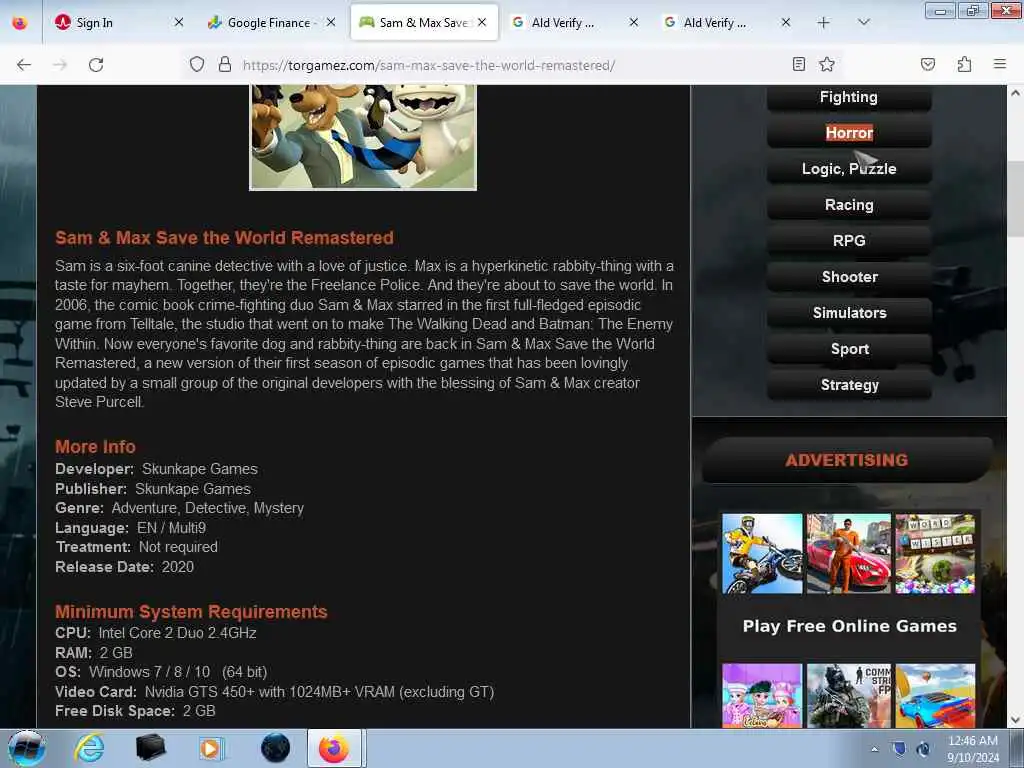Image resolution: width=1024 pixels, height=768 pixels.
Task: Click the motorbike game ad thumbnail
Action: (x=762, y=554)
